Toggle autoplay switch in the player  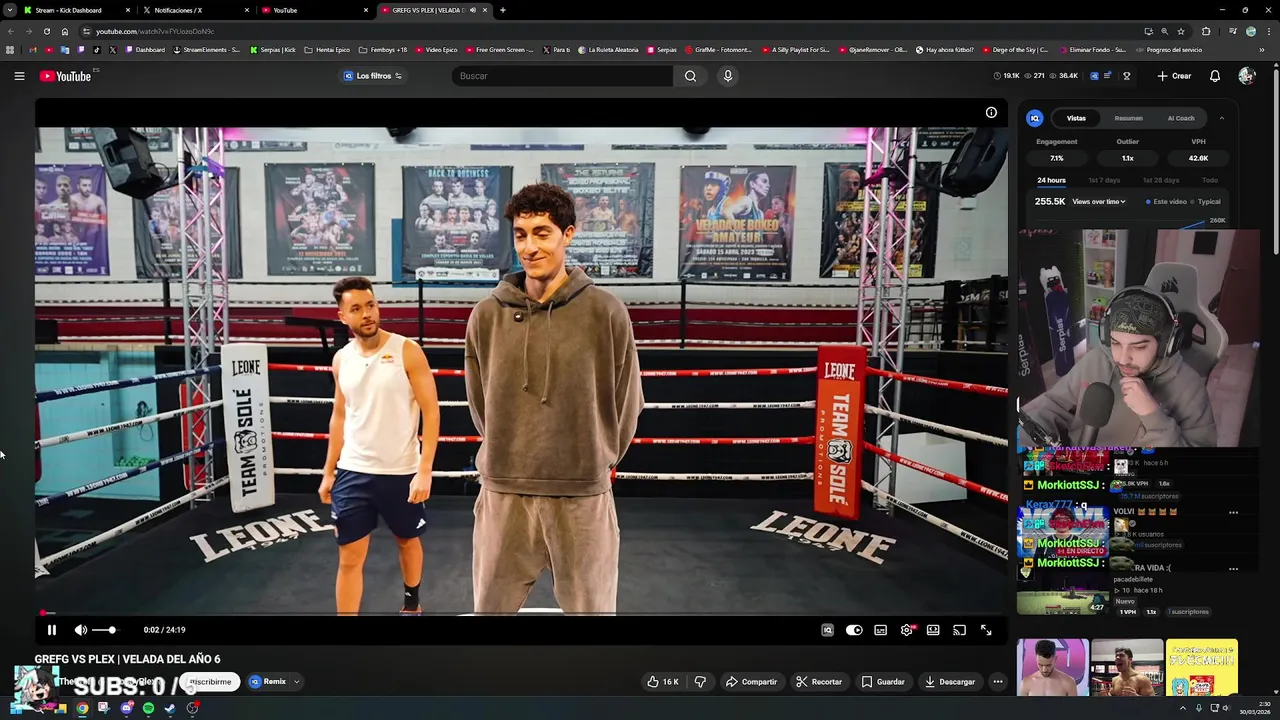pyautogui.click(x=854, y=630)
